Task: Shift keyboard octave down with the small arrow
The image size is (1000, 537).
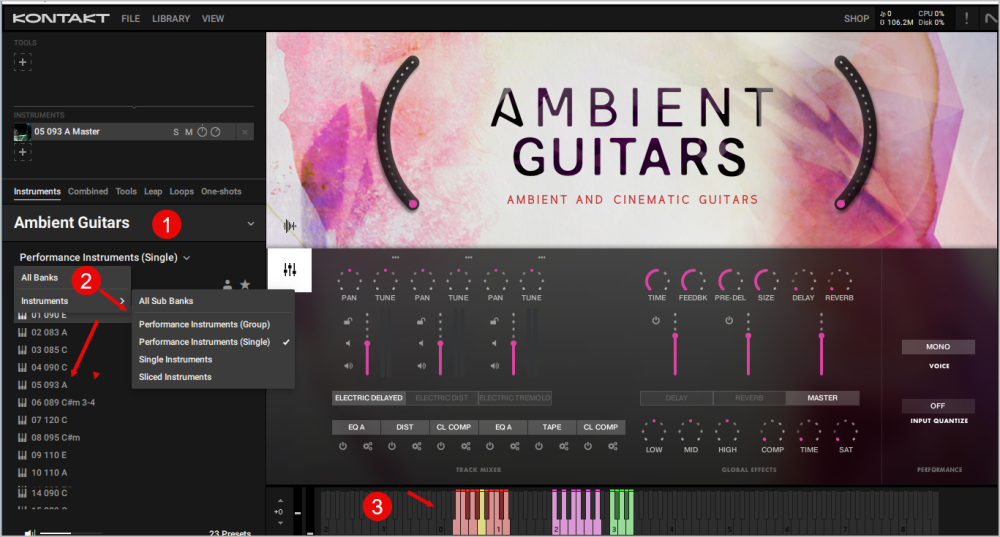Action: pyautogui.click(x=280, y=523)
